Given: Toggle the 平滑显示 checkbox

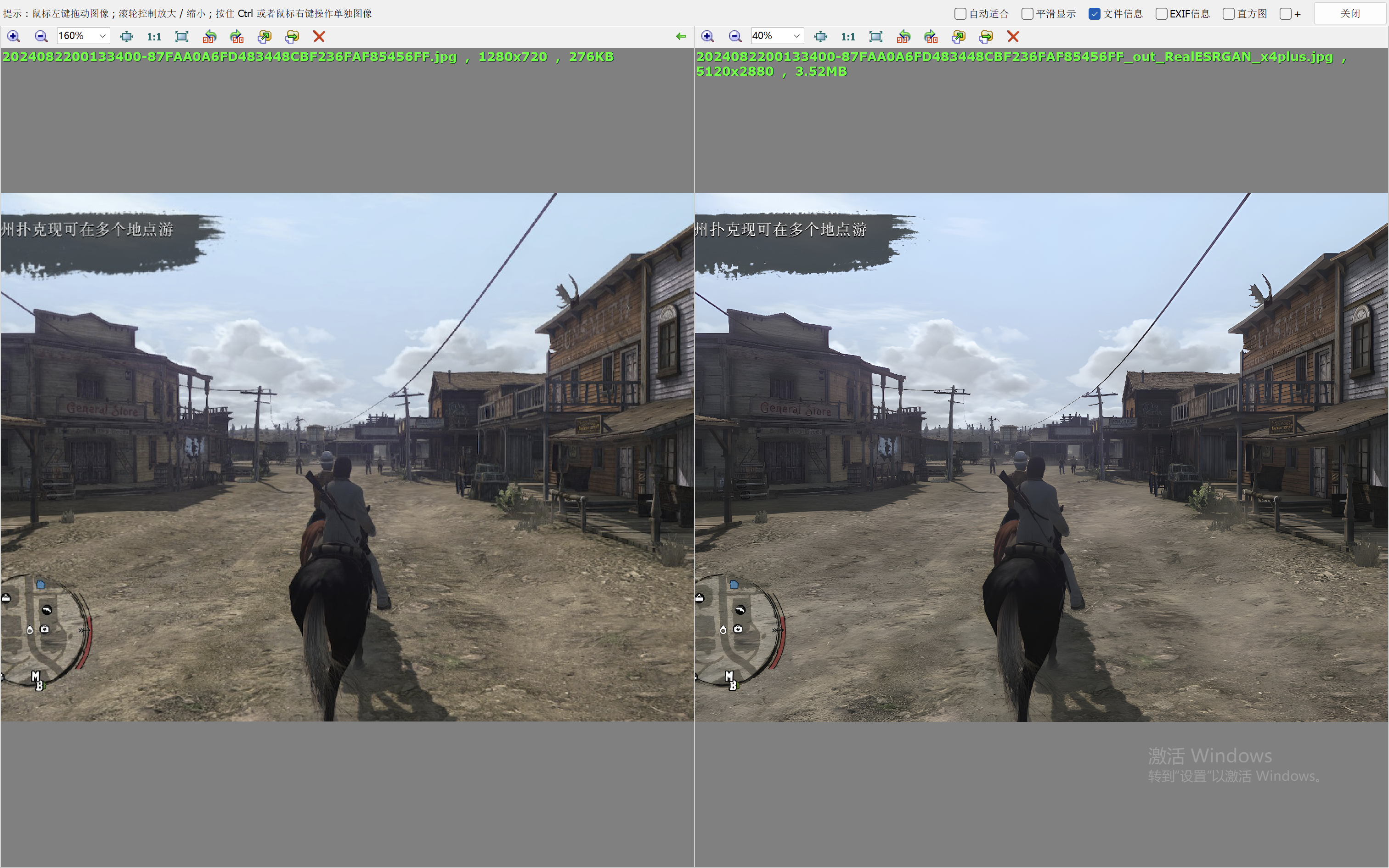Looking at the screenshot, I should click(1028, 14).
